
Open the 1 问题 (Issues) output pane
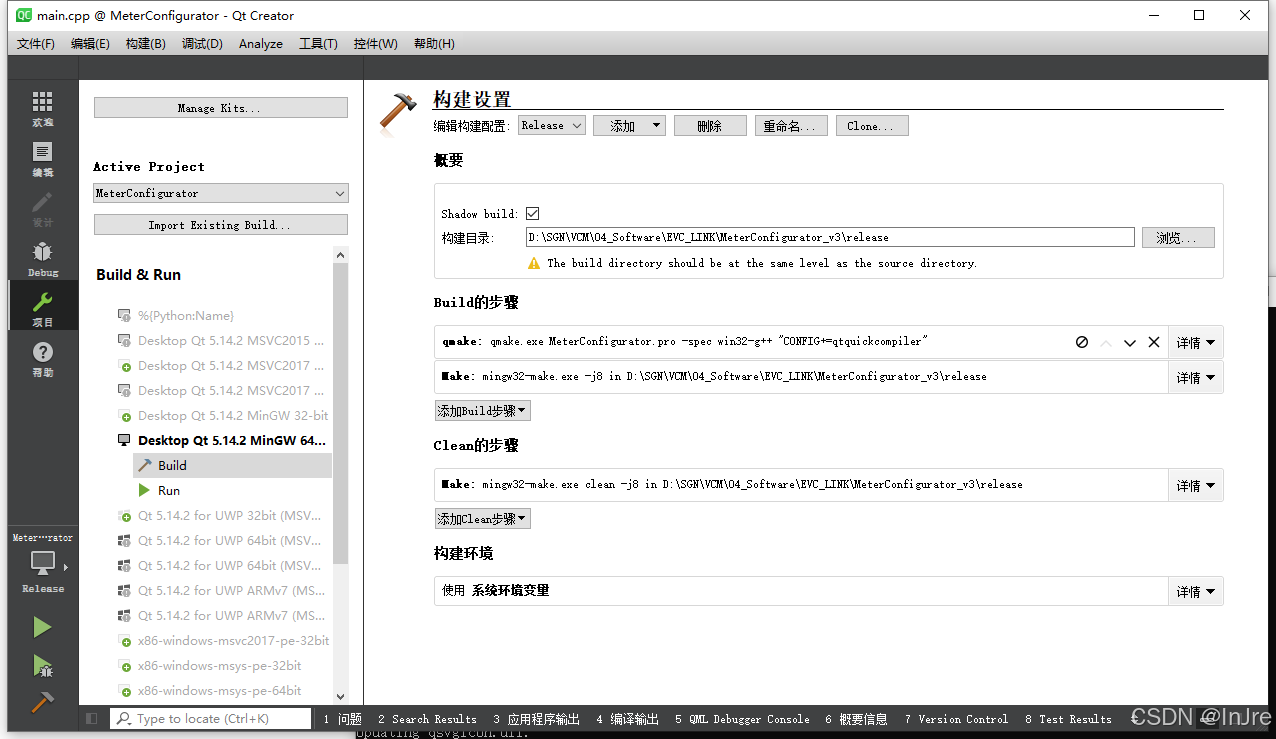point(342,718)
